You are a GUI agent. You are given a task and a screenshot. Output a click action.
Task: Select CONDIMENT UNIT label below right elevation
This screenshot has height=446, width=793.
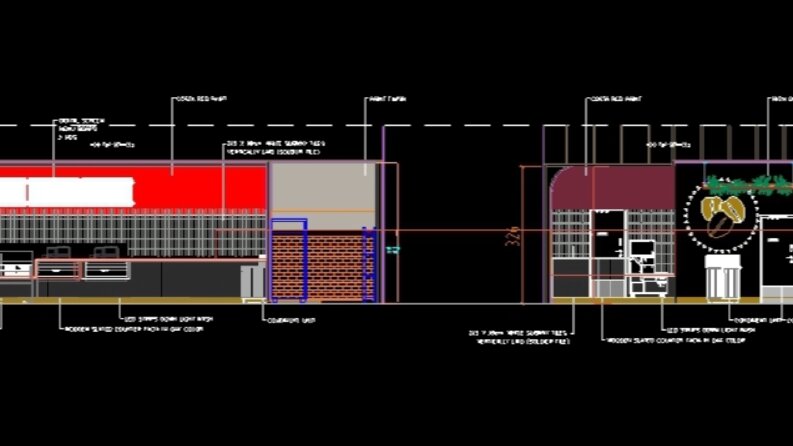pyautogui.click(x=757, y=320)
